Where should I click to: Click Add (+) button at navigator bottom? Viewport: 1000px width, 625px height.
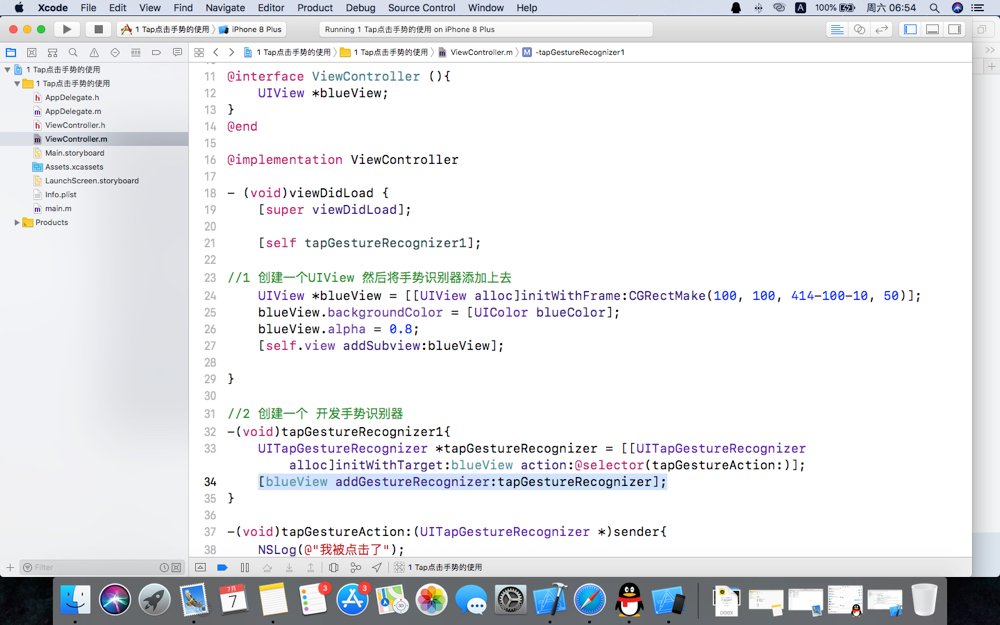pos(10,567)
